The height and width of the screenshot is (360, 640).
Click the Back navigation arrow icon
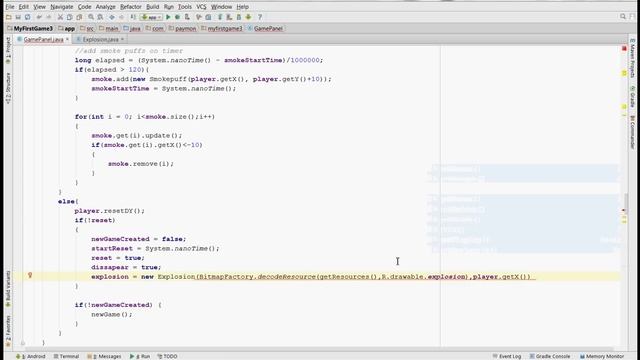[111, 17]
